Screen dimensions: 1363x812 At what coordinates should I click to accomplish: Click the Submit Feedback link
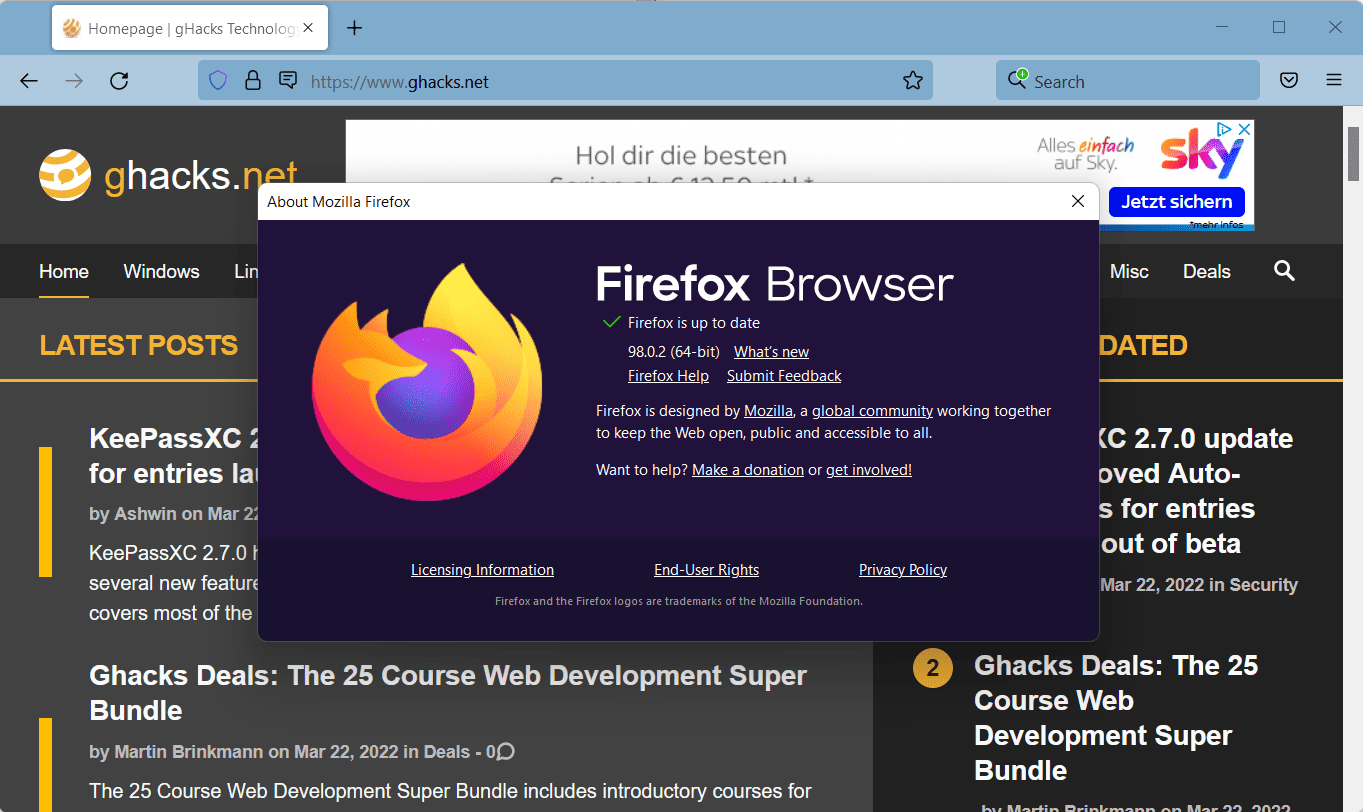pos(784,376)
